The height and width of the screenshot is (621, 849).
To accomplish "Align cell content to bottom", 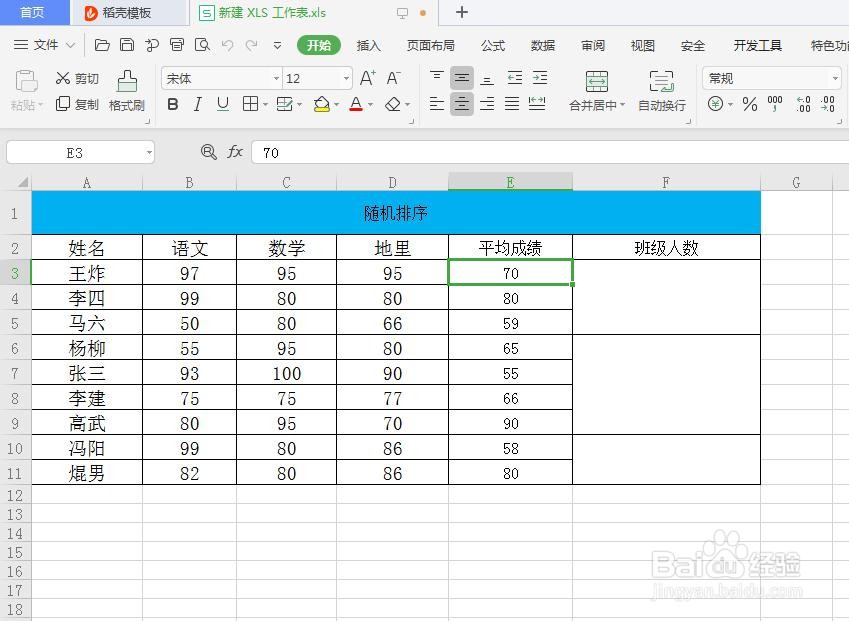I will [x=487, y=79].
